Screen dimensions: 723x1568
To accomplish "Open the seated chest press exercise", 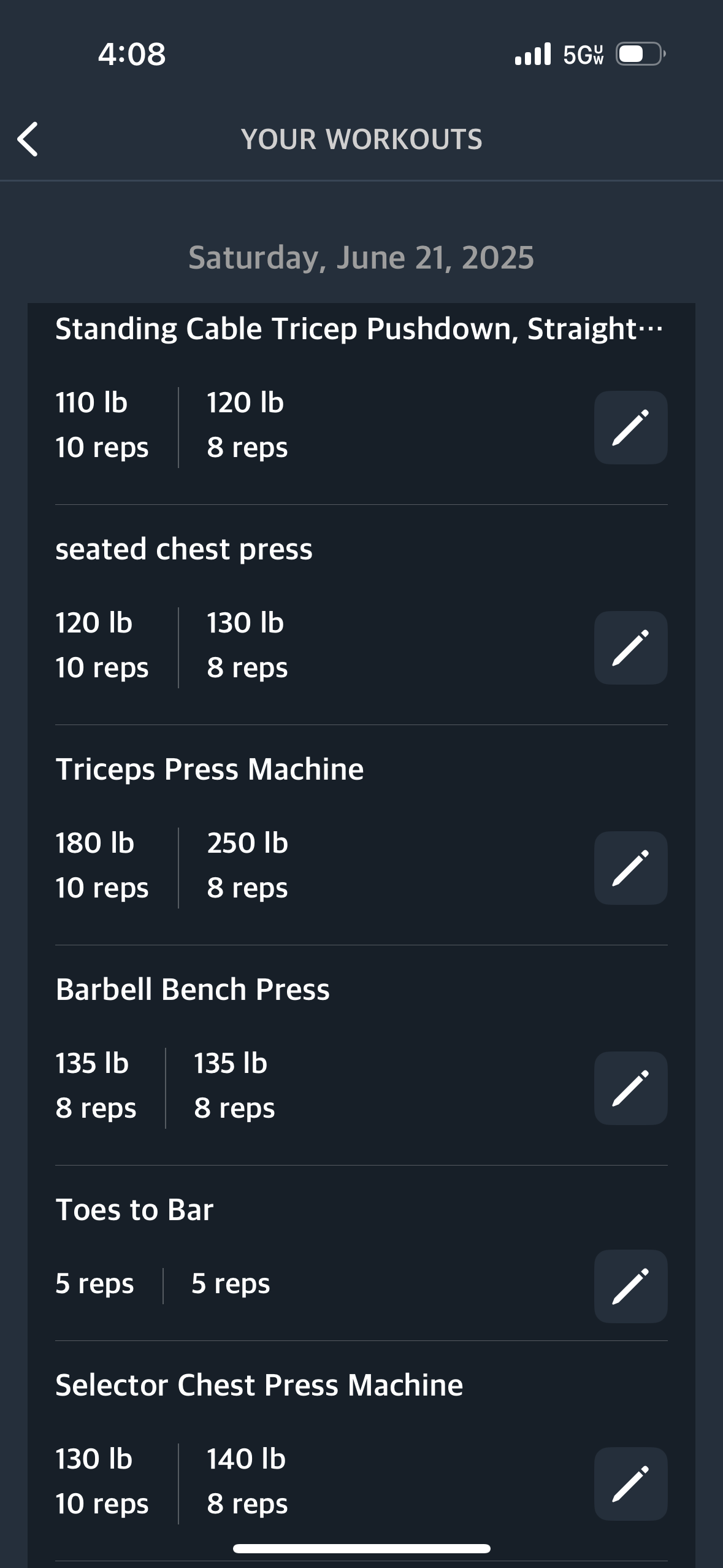I will tap(184, 549).
